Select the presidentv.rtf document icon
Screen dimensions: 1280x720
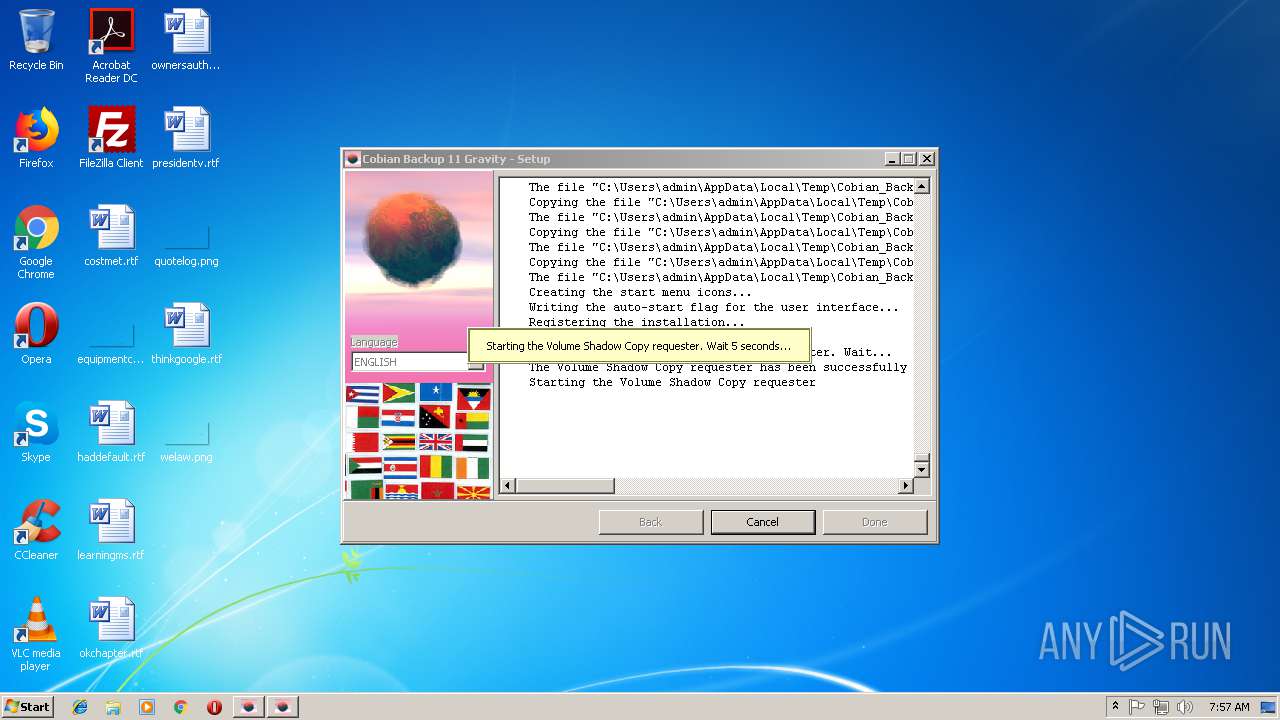[x=186, y=138]
